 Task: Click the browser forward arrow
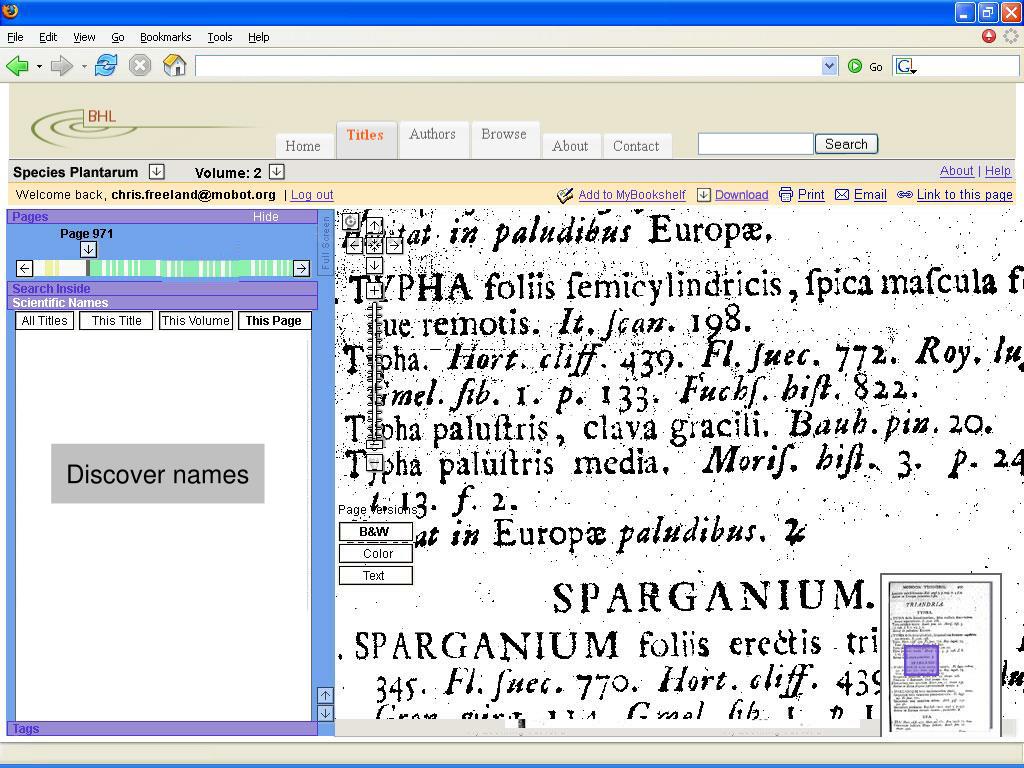point(61,65)
